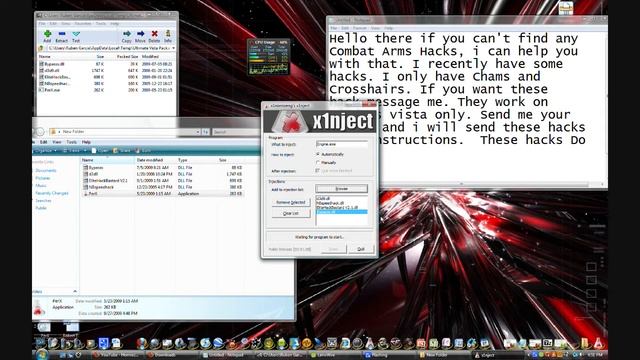This screenshot has width=640, height=360.
Task: Select the d3d9 DLL file icon in Explorer
Action: coord(86,174)
